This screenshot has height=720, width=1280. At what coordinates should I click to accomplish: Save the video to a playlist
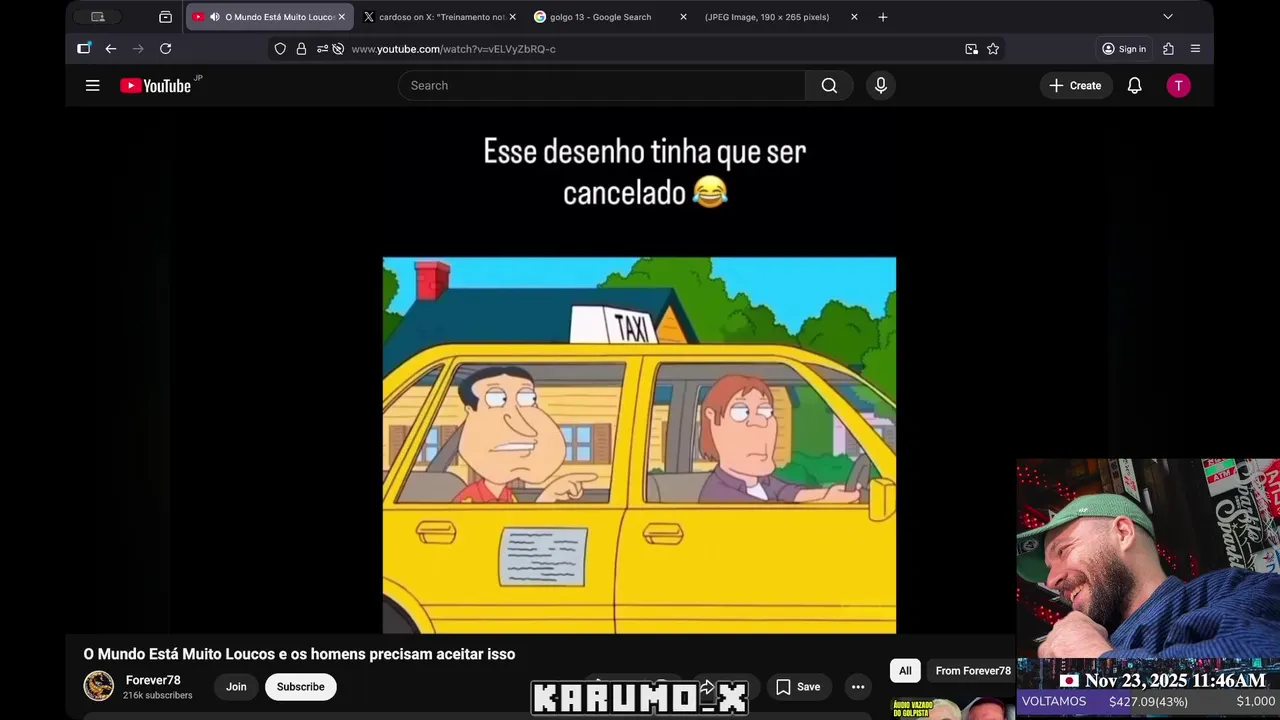(798, 687)
